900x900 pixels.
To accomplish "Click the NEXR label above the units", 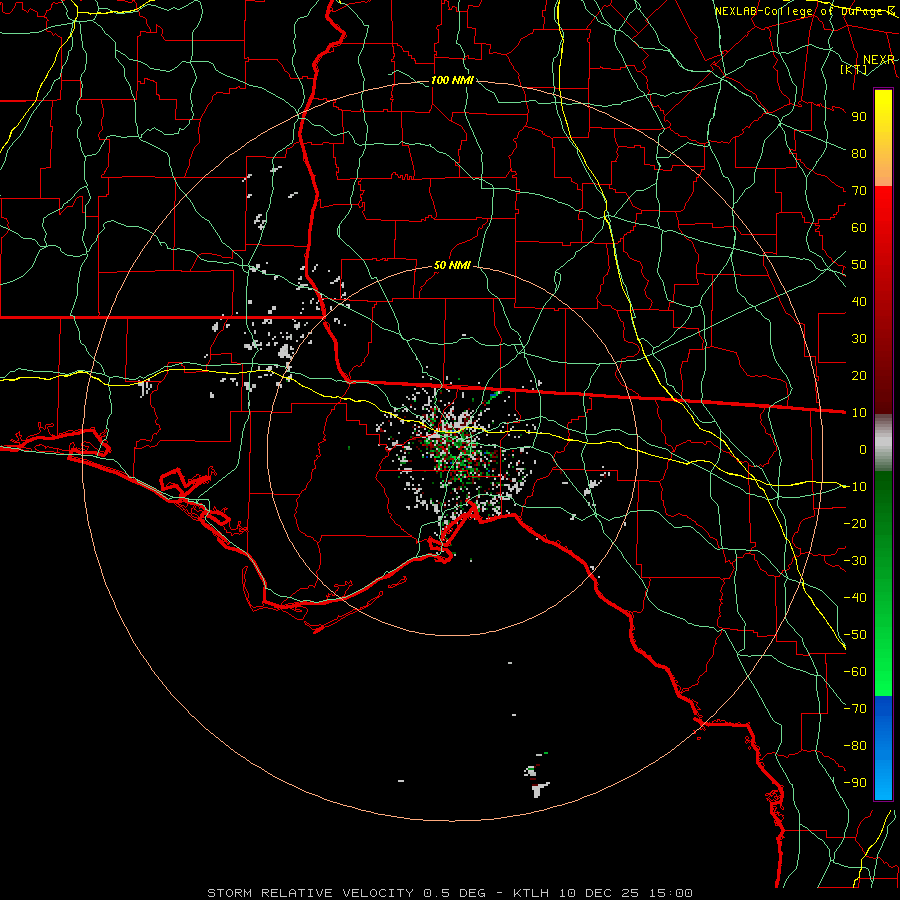I will 879,60.
